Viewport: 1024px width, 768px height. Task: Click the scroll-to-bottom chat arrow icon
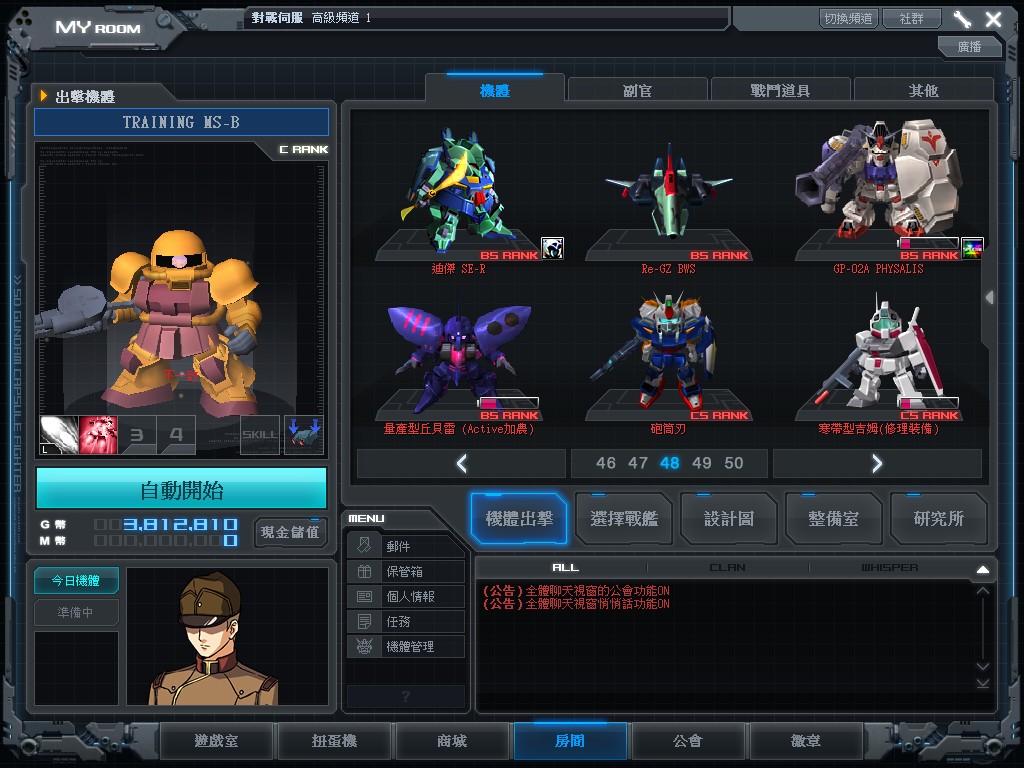tap(983, 683)
